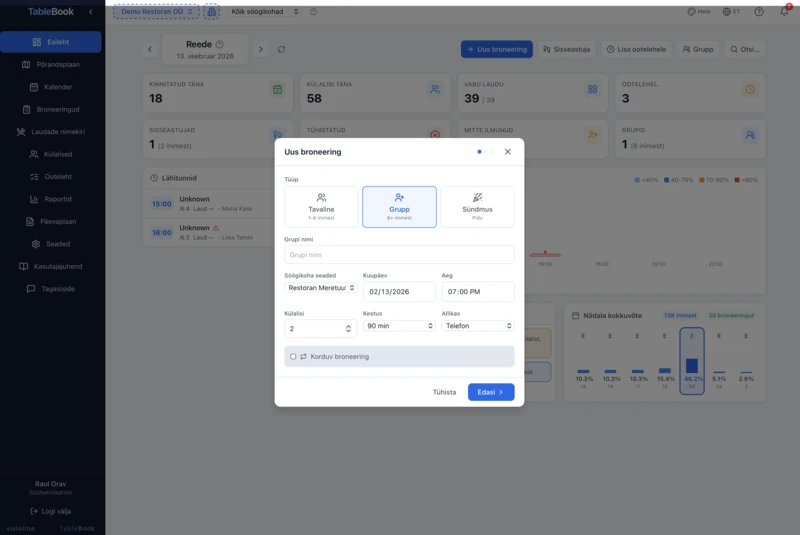
Task: Select the Tavaline booking type
Action: point(321,206)
